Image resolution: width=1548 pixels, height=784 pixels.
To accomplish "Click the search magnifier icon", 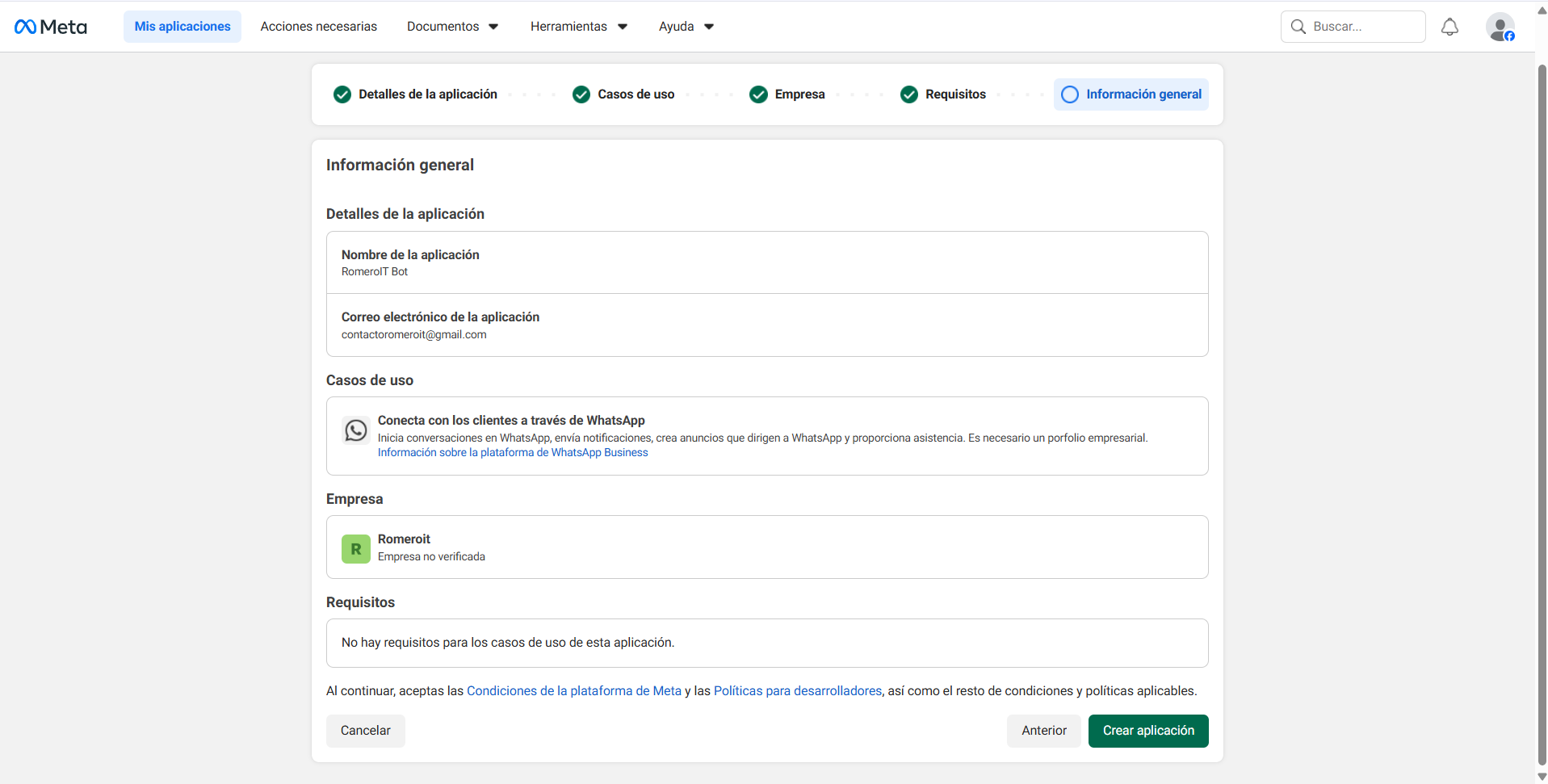I will pos(1298,27).
